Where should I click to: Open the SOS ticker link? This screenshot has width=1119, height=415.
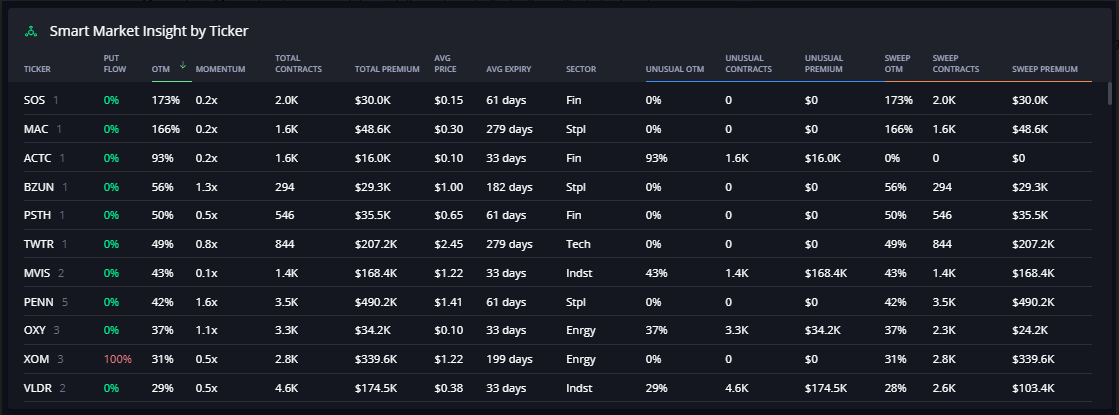click(x=34, y=100)
